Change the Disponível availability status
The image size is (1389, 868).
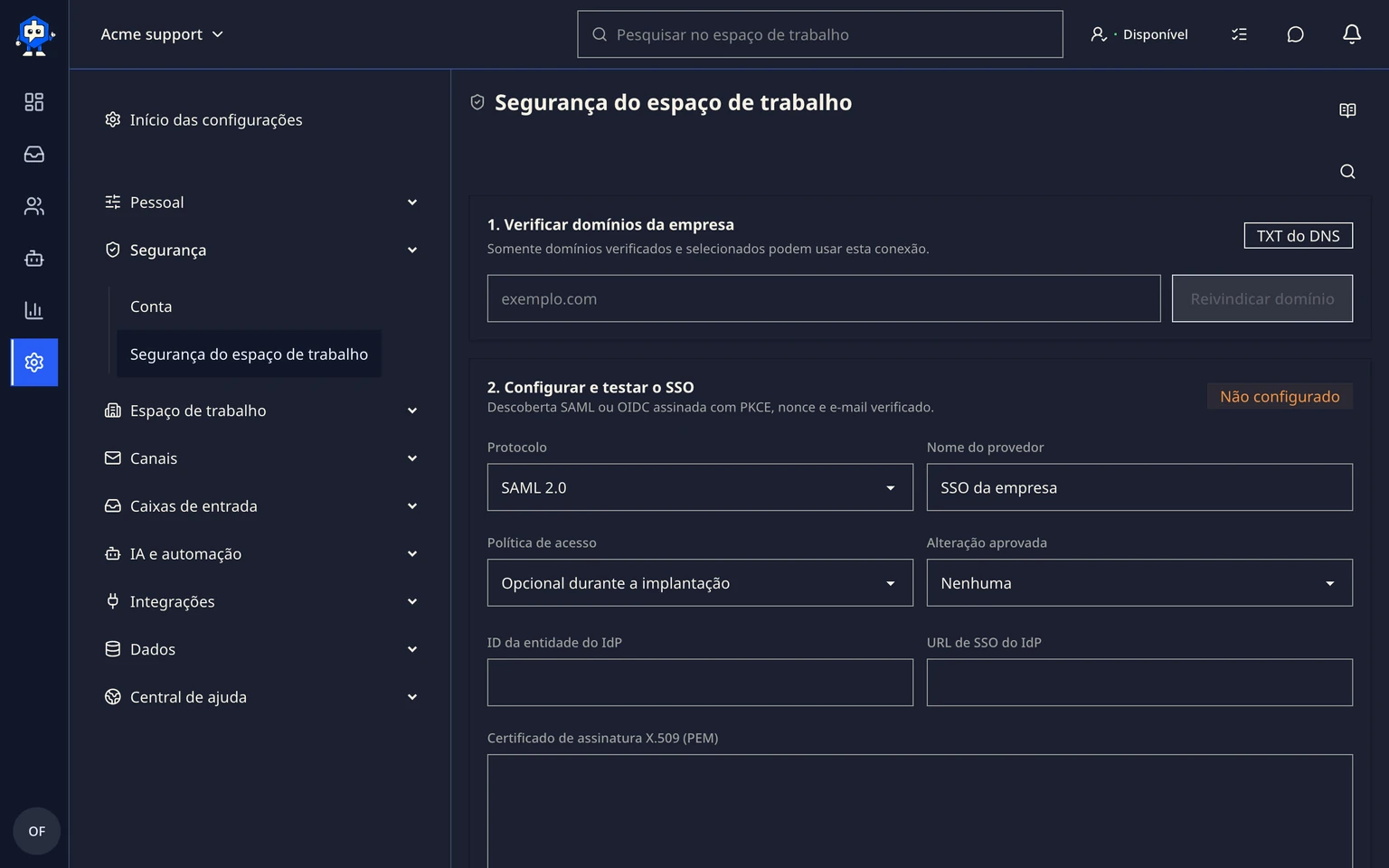1139,34
